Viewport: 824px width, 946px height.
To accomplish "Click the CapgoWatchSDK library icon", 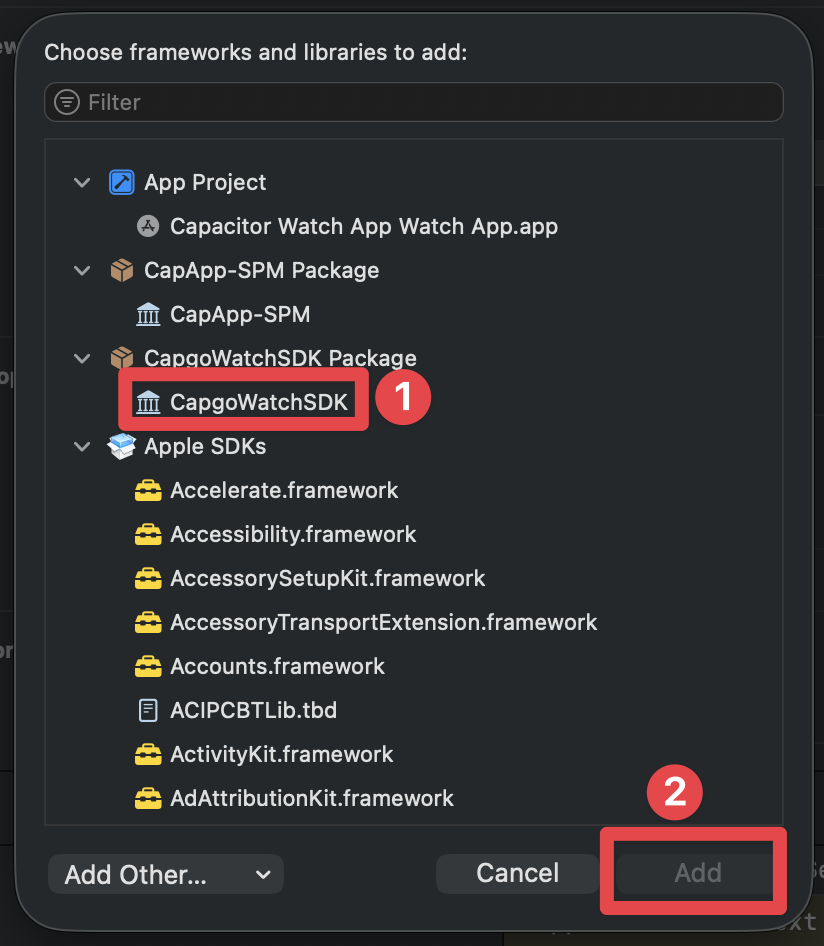I will pos(148,402).
